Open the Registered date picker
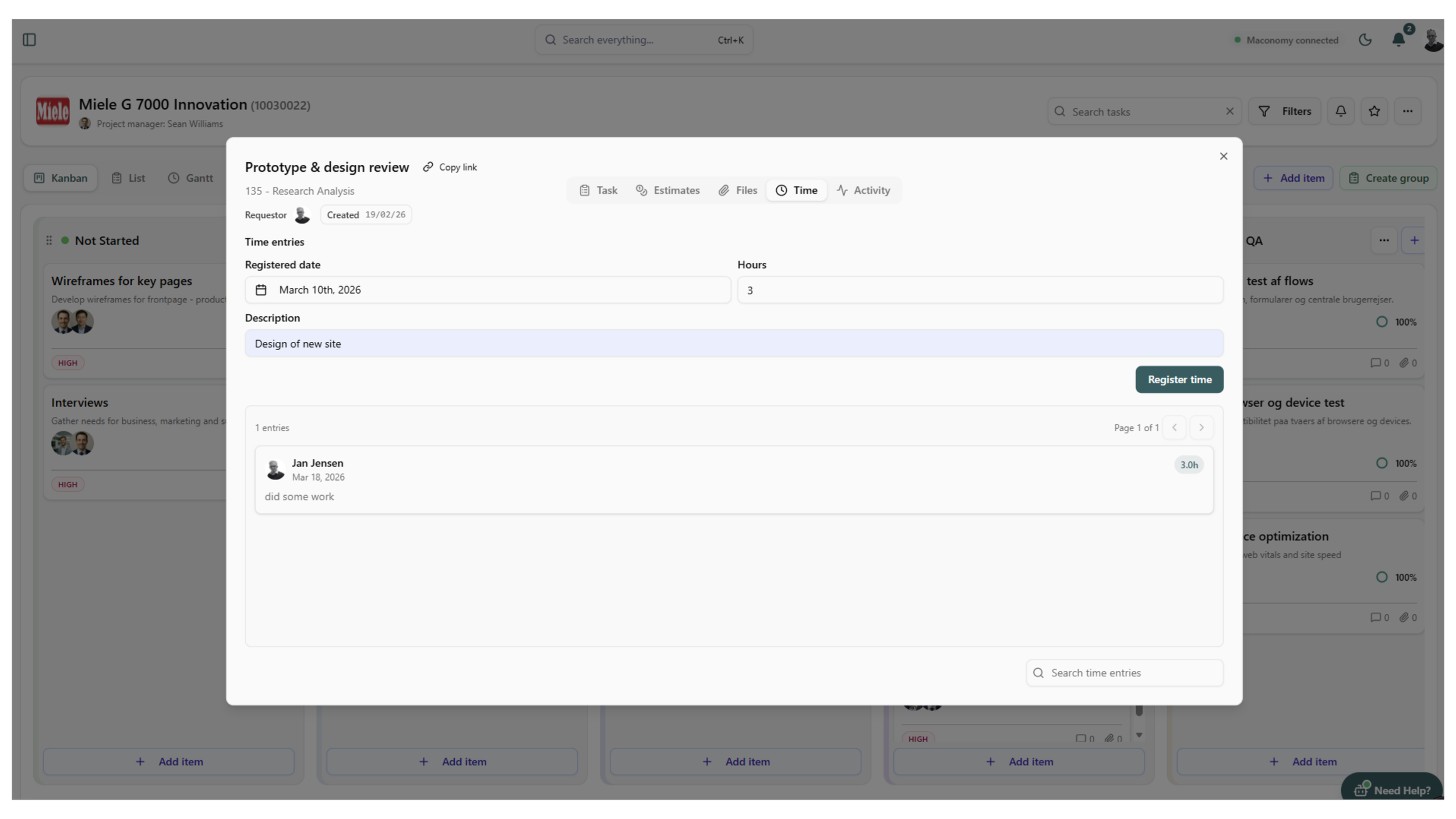Viewport: 1456px width, 819px height. (x=487, y=290)
